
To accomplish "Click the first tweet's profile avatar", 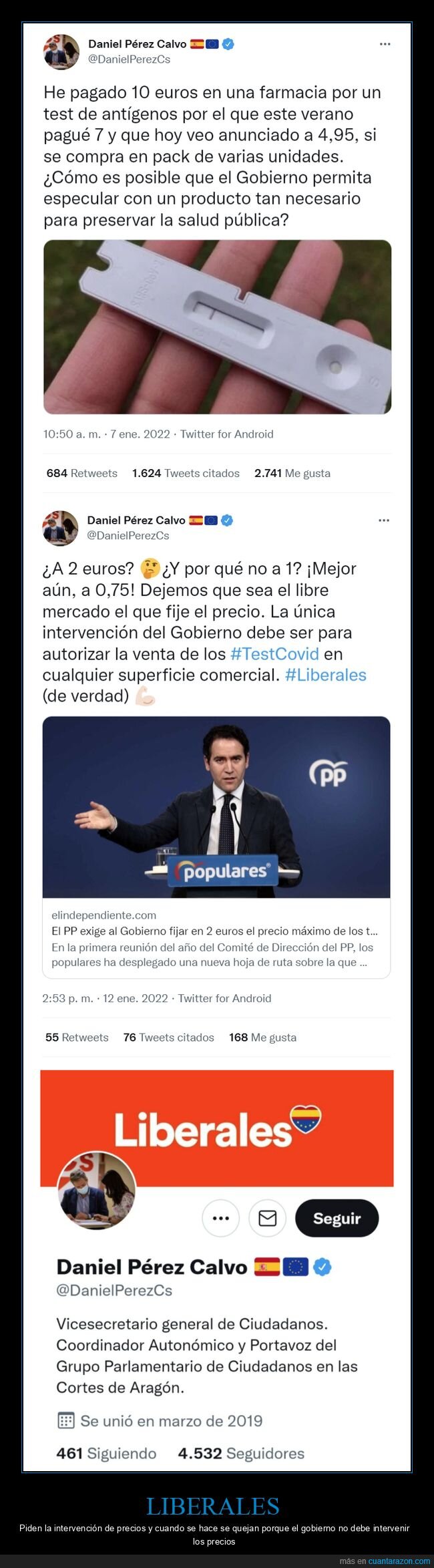I will (x=61, y=51).
